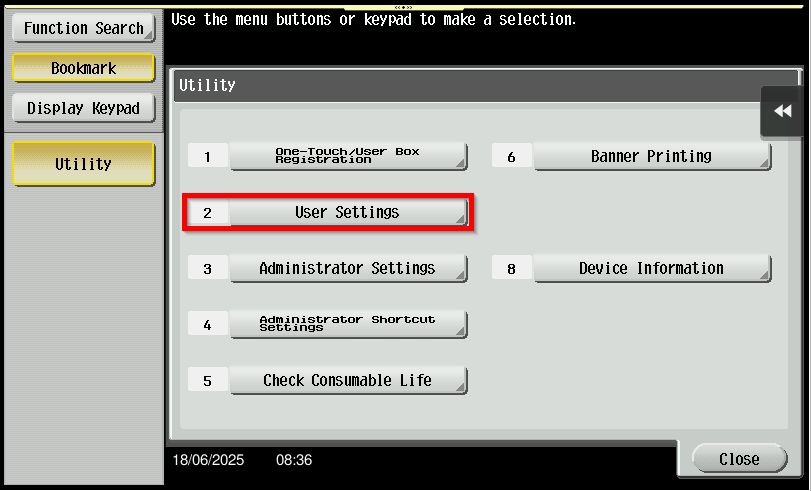Select One-Touch/User Box Registration

[347, 156]
